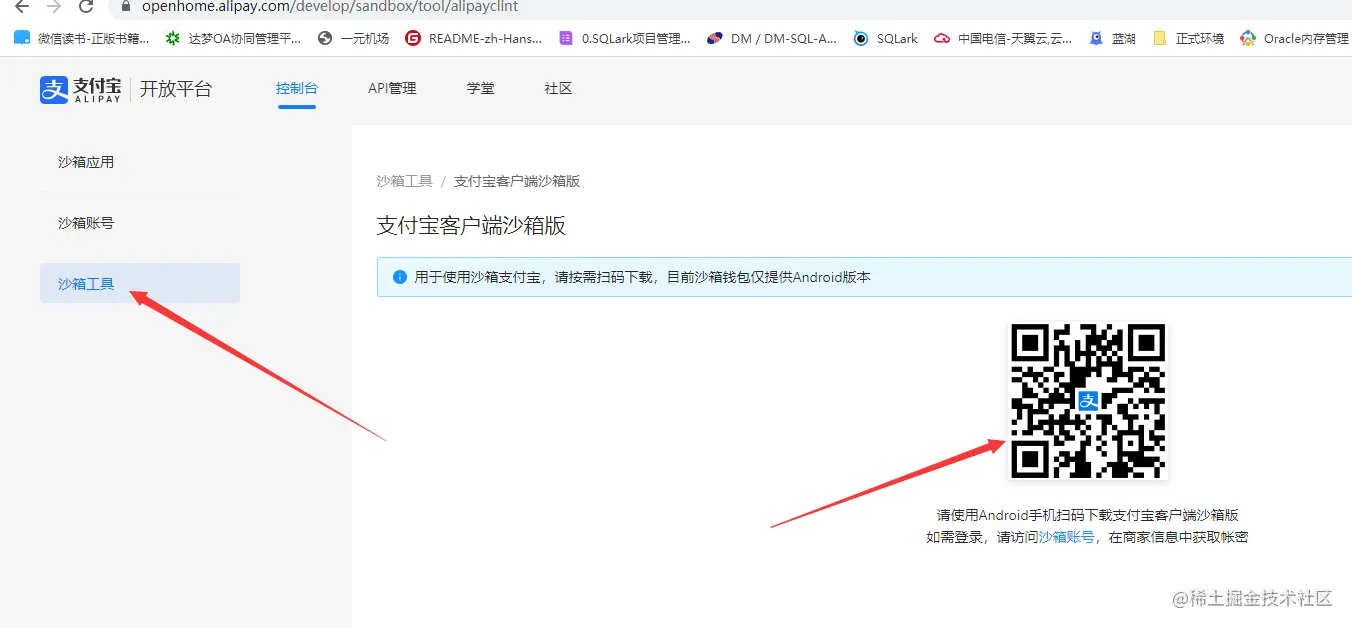The width and height of the screenshot is (1352, 628).
Task: Click the 请使用Android手机扫码下载 instruction text
Action: tap(1088, 515)
